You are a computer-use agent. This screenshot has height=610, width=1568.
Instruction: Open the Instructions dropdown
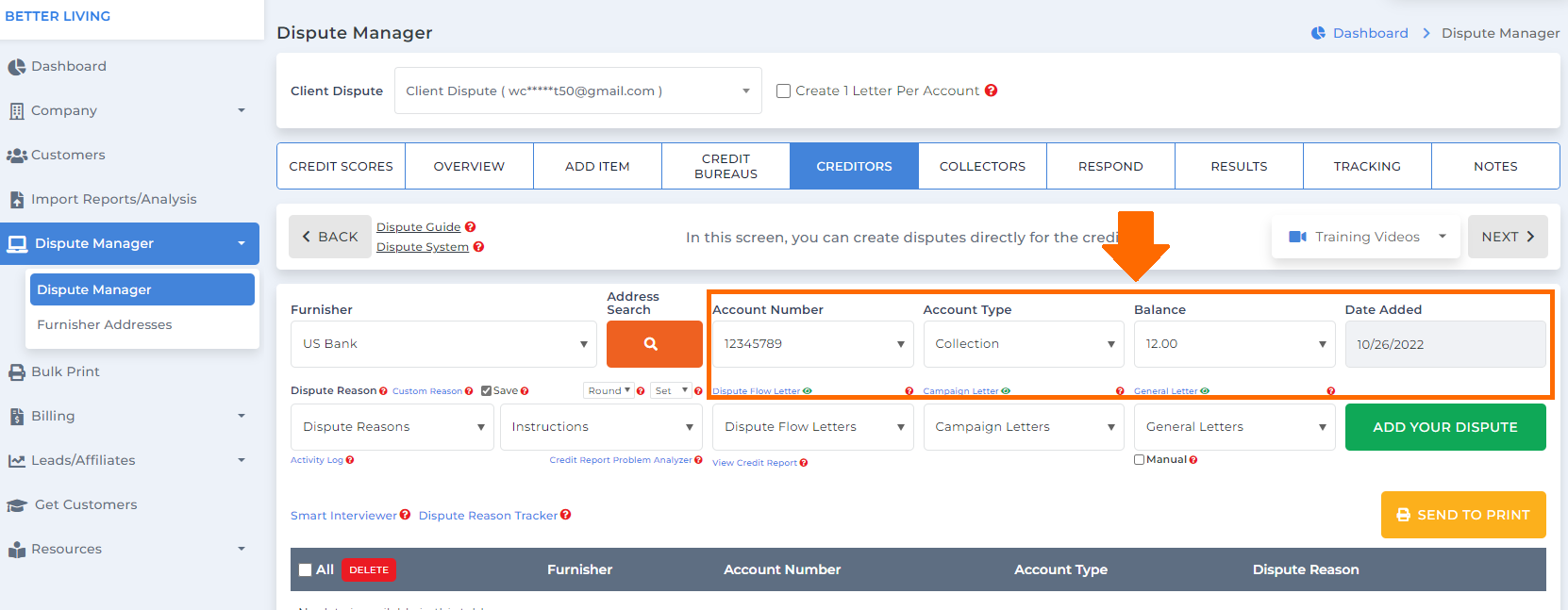(x=601, y=427)
